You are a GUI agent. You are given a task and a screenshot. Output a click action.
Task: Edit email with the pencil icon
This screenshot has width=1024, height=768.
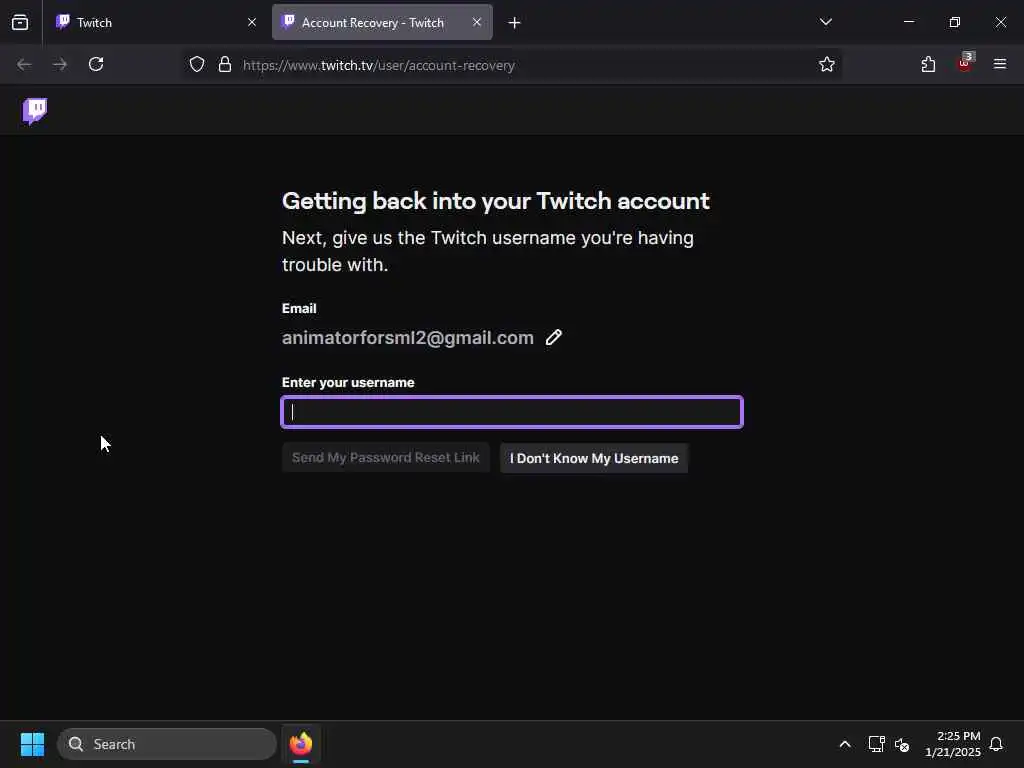(554, 337)
